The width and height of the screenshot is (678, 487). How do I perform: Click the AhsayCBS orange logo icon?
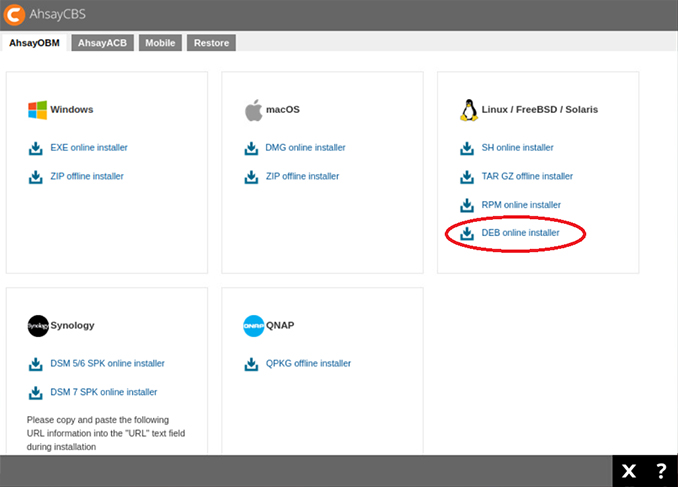pyautogui.click(x=14, y=14)
